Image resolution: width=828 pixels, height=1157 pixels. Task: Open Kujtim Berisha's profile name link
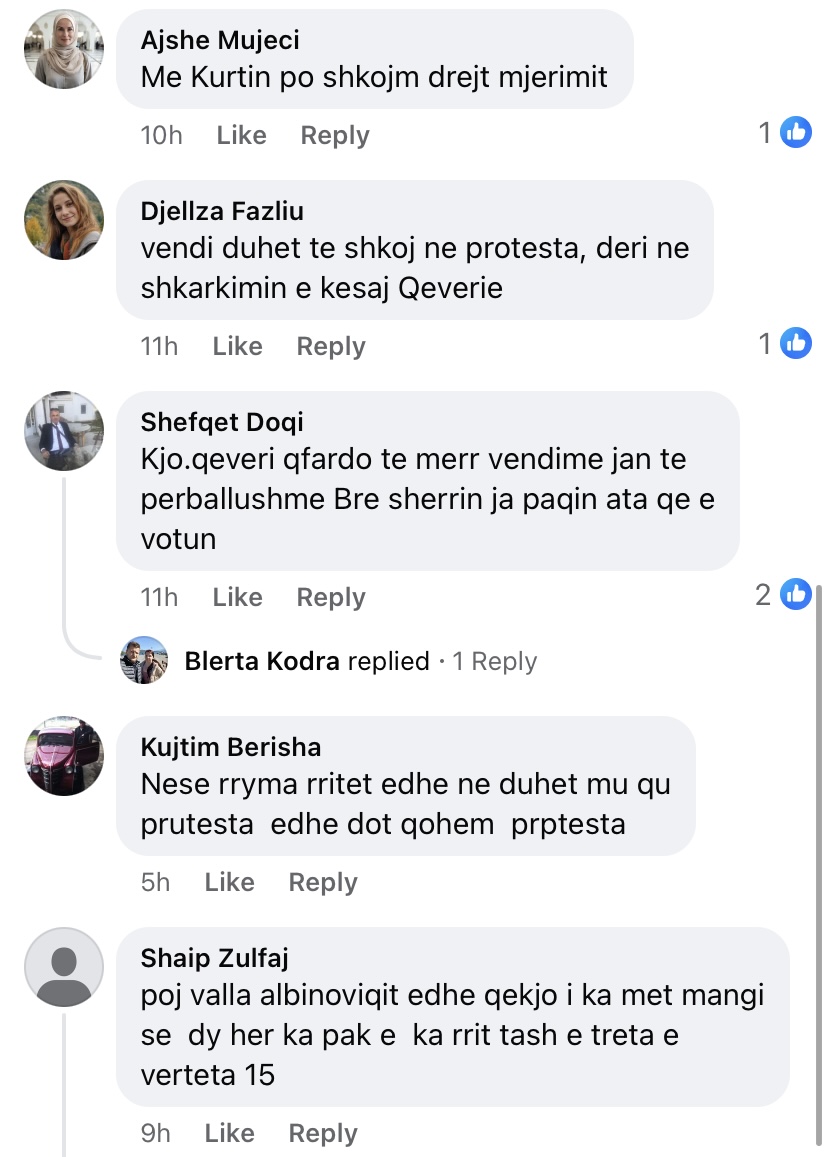[231, 747]
